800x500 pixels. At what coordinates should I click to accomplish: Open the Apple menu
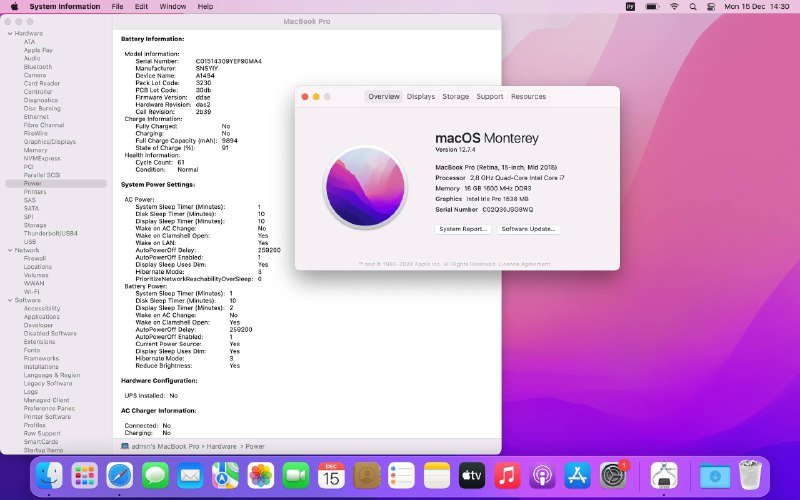(x=14, y=7)
